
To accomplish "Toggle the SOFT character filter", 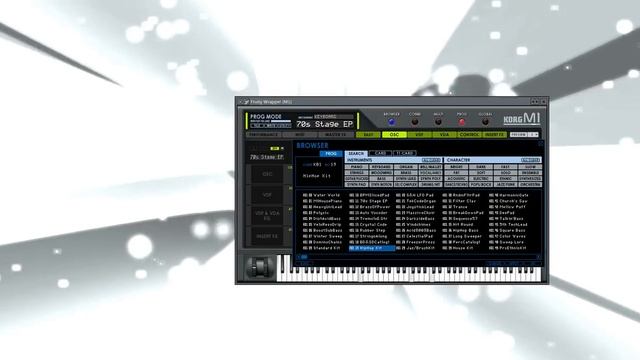I will click(481, 173).
